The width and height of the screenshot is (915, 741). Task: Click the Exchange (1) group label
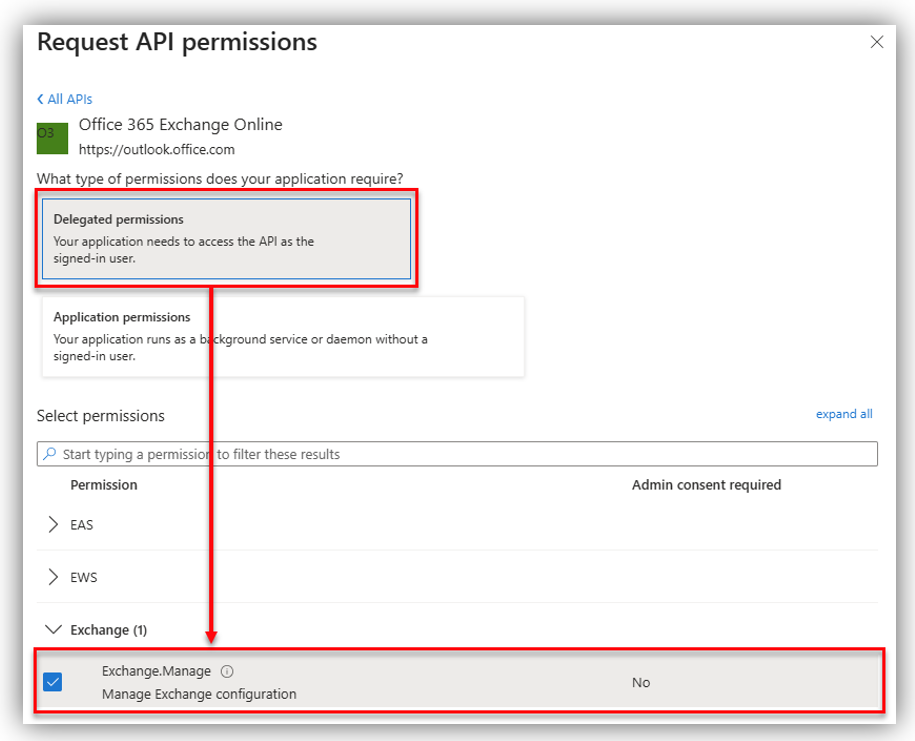coord(109,630)
